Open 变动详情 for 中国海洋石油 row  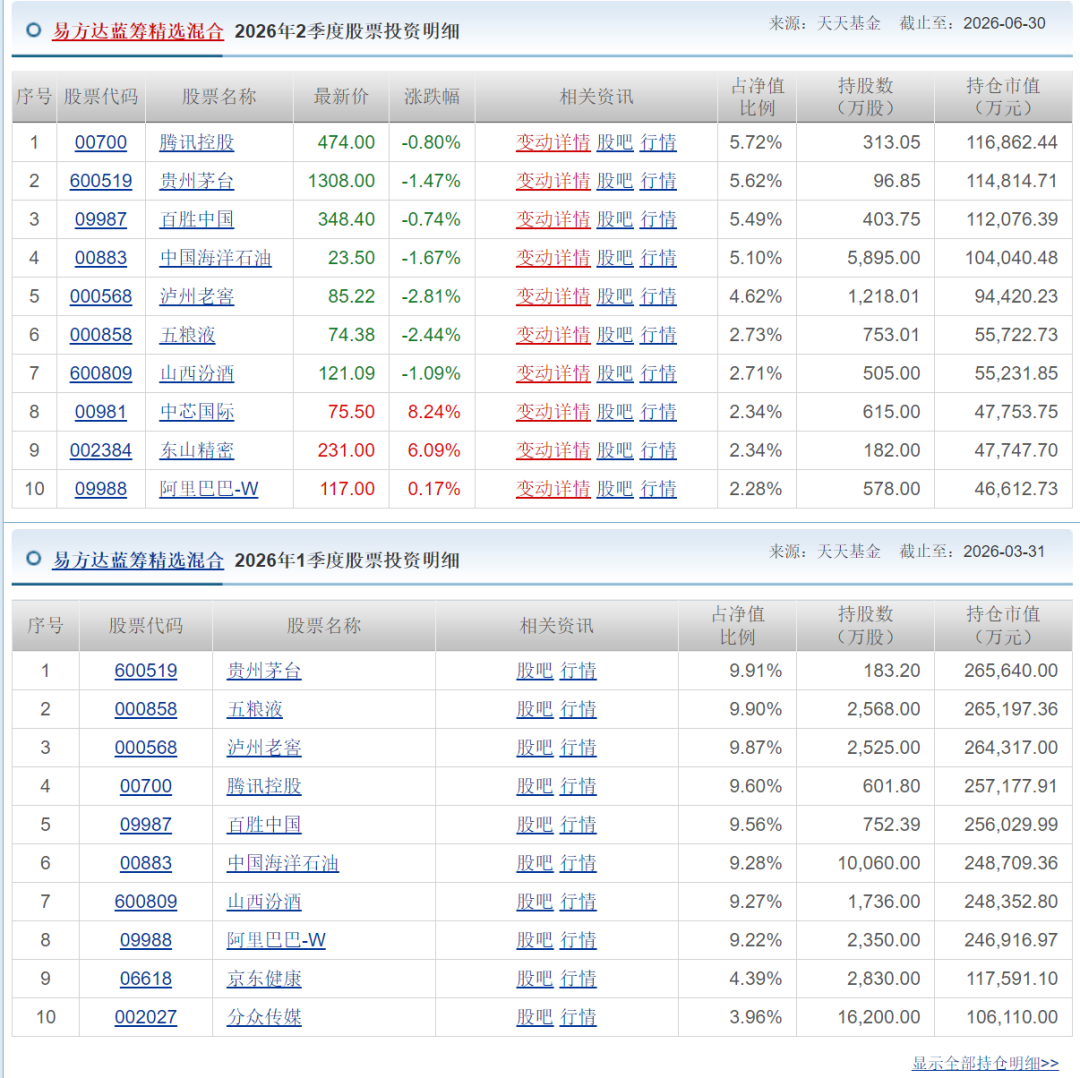coord(553,258)
